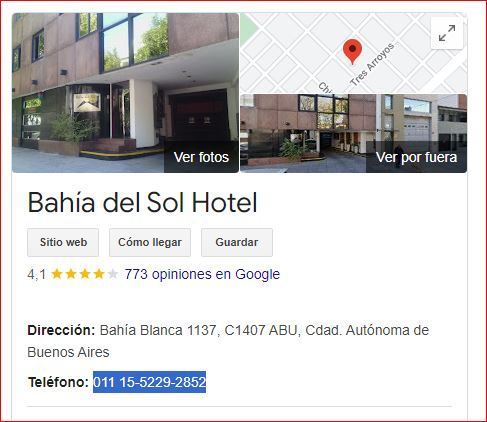Viewport: 487px width, 422px height.
Task: Click the selected phone number 011 15-5229-2852
Action: (149, 382)
